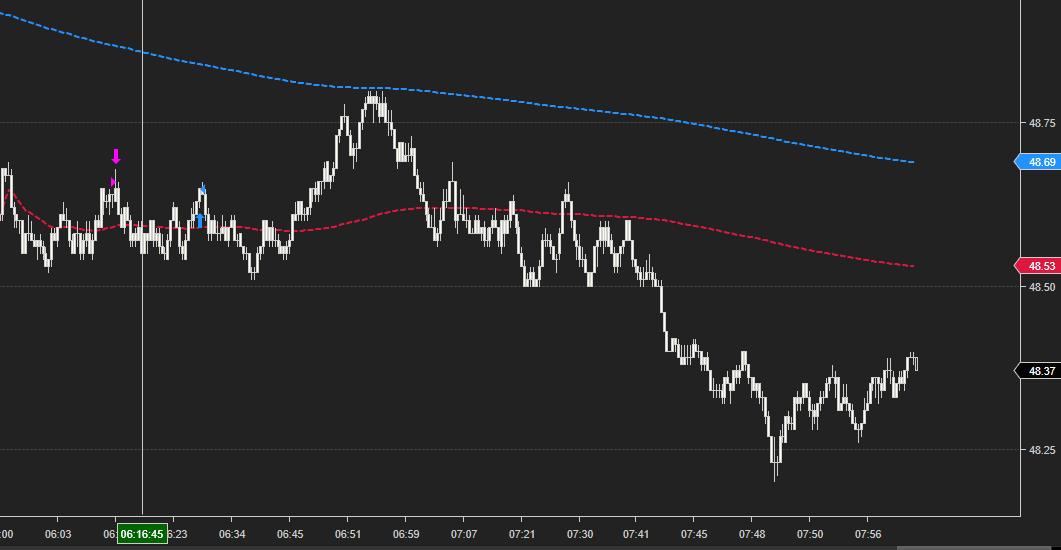Click the 07:21 time axis label
This screenshot has width=1061, height=550.
[522, 534]
